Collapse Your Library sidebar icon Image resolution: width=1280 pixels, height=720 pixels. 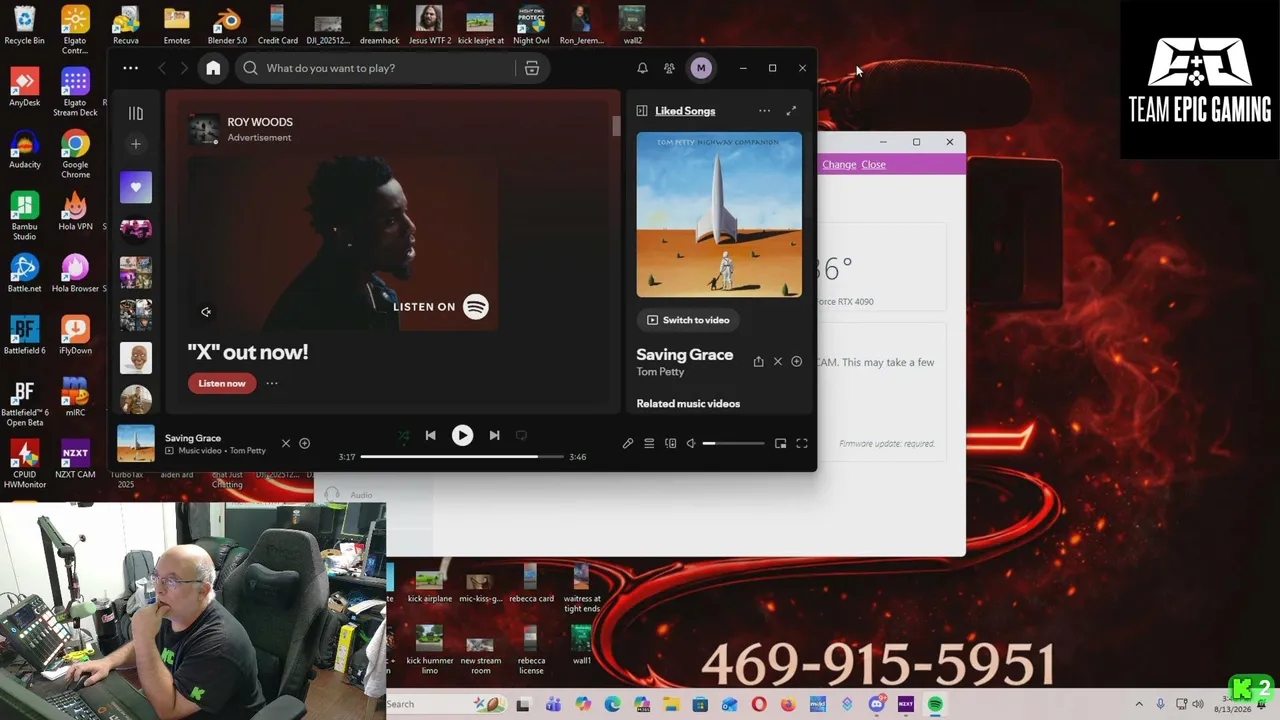[136, 113]
